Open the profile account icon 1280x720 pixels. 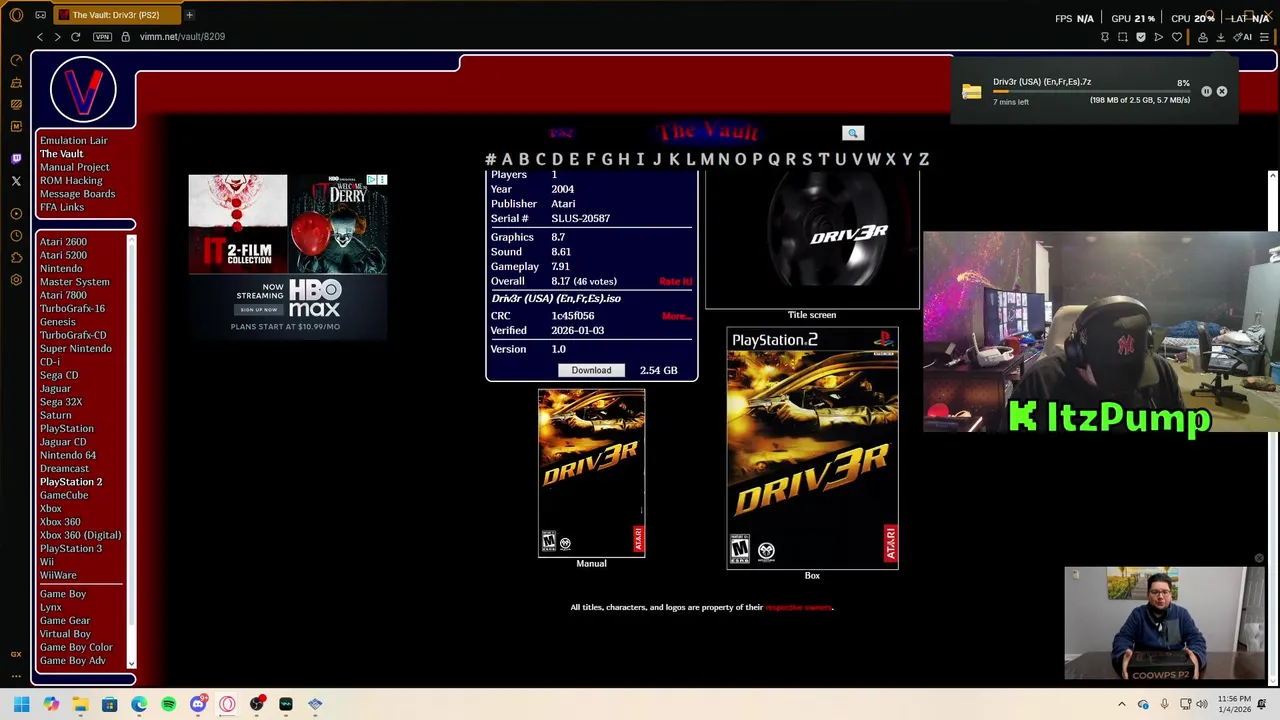coord(1203,37)
